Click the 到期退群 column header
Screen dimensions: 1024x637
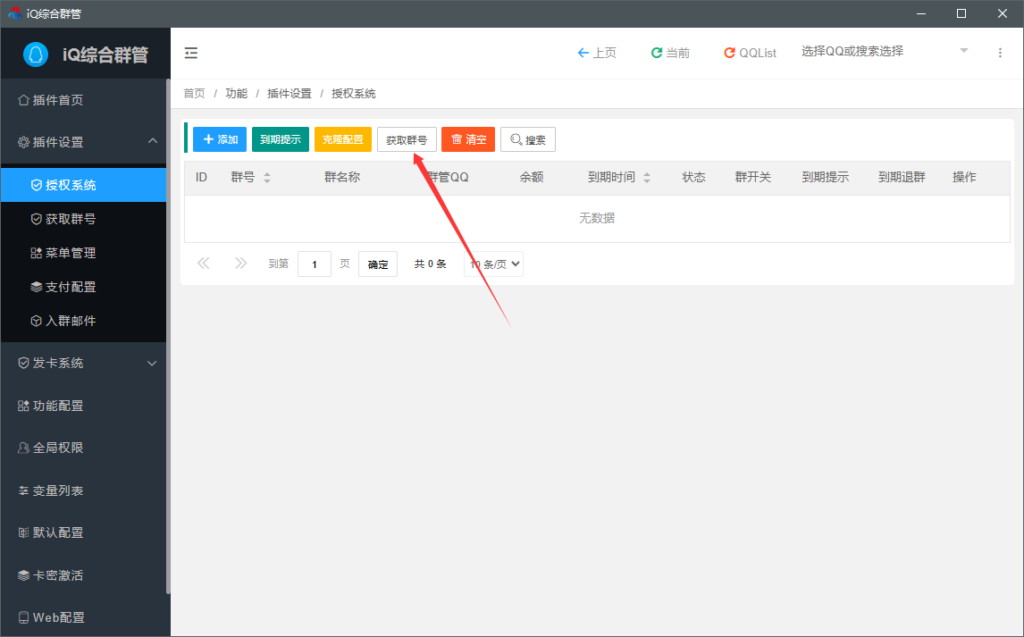pyautogui.click(x=902, y=177)
